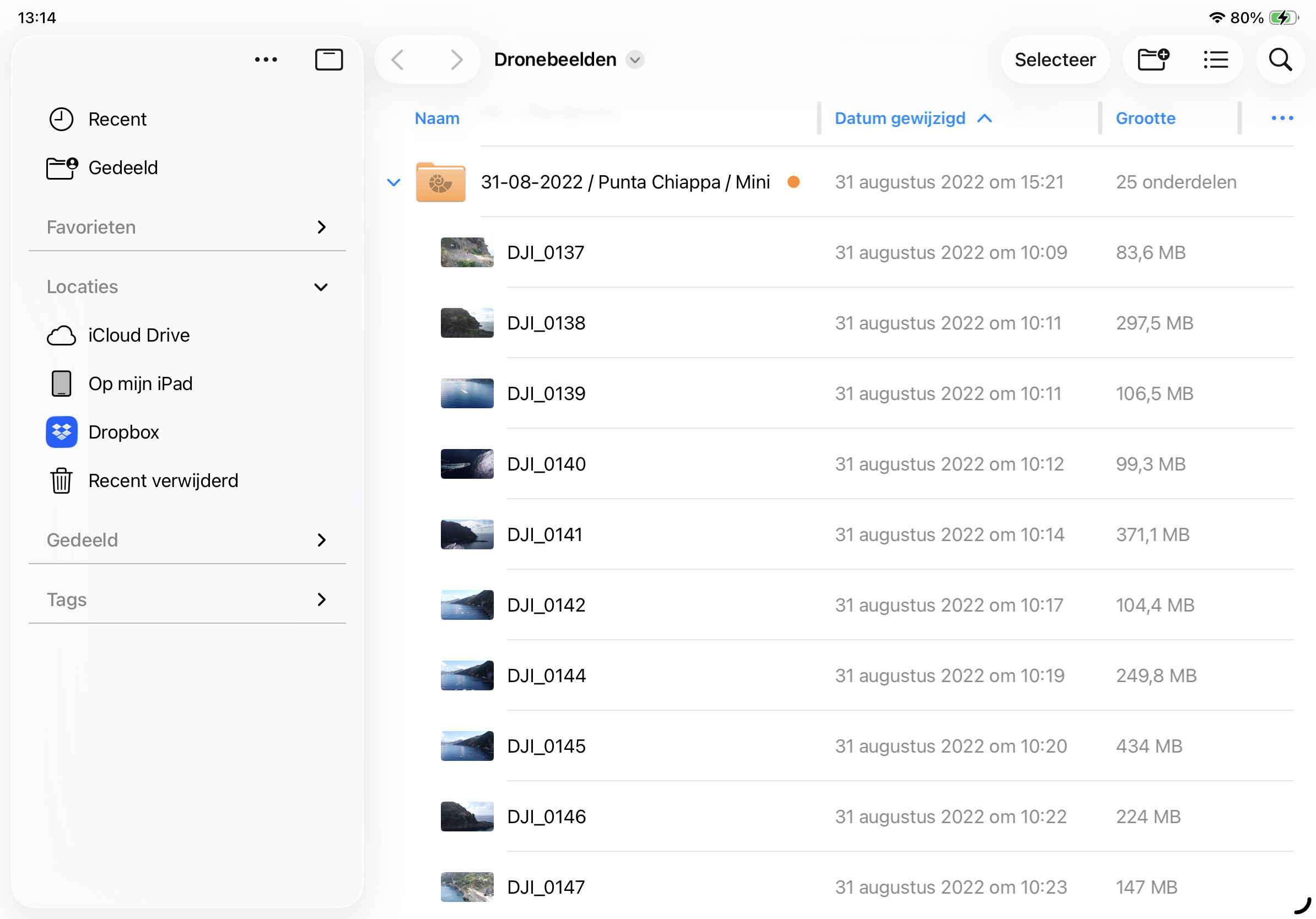Collapse the Punta Chiappa folder disclosure arrow

pos(394,183)
